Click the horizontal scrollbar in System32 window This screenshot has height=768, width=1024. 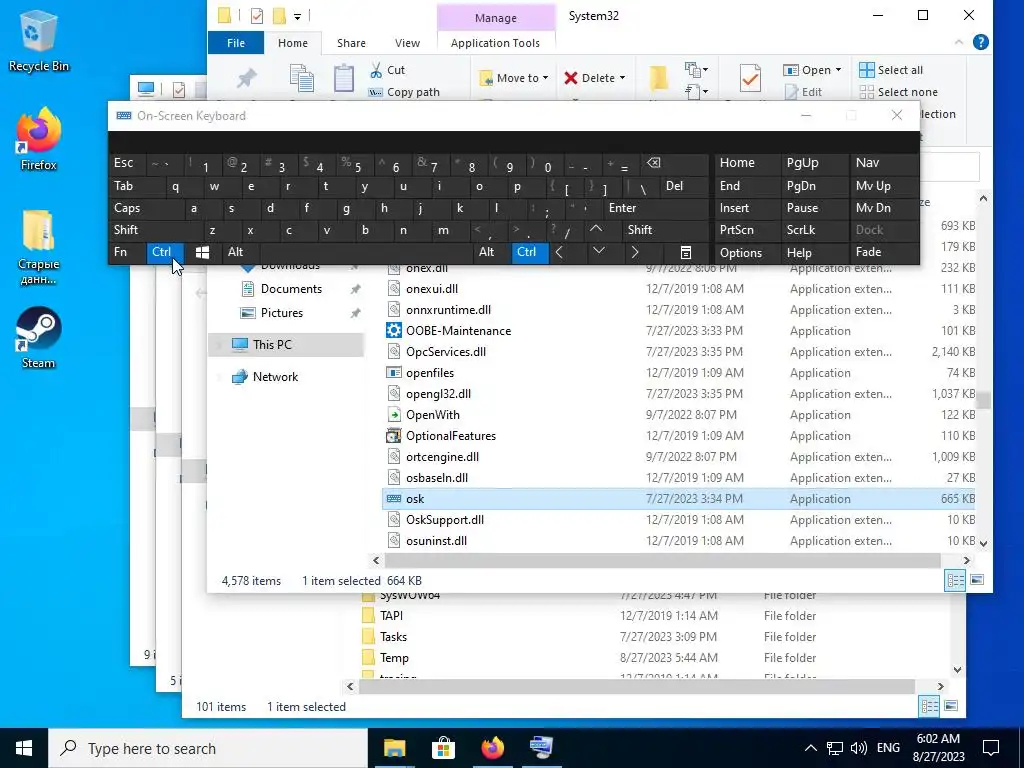point(662,560)
